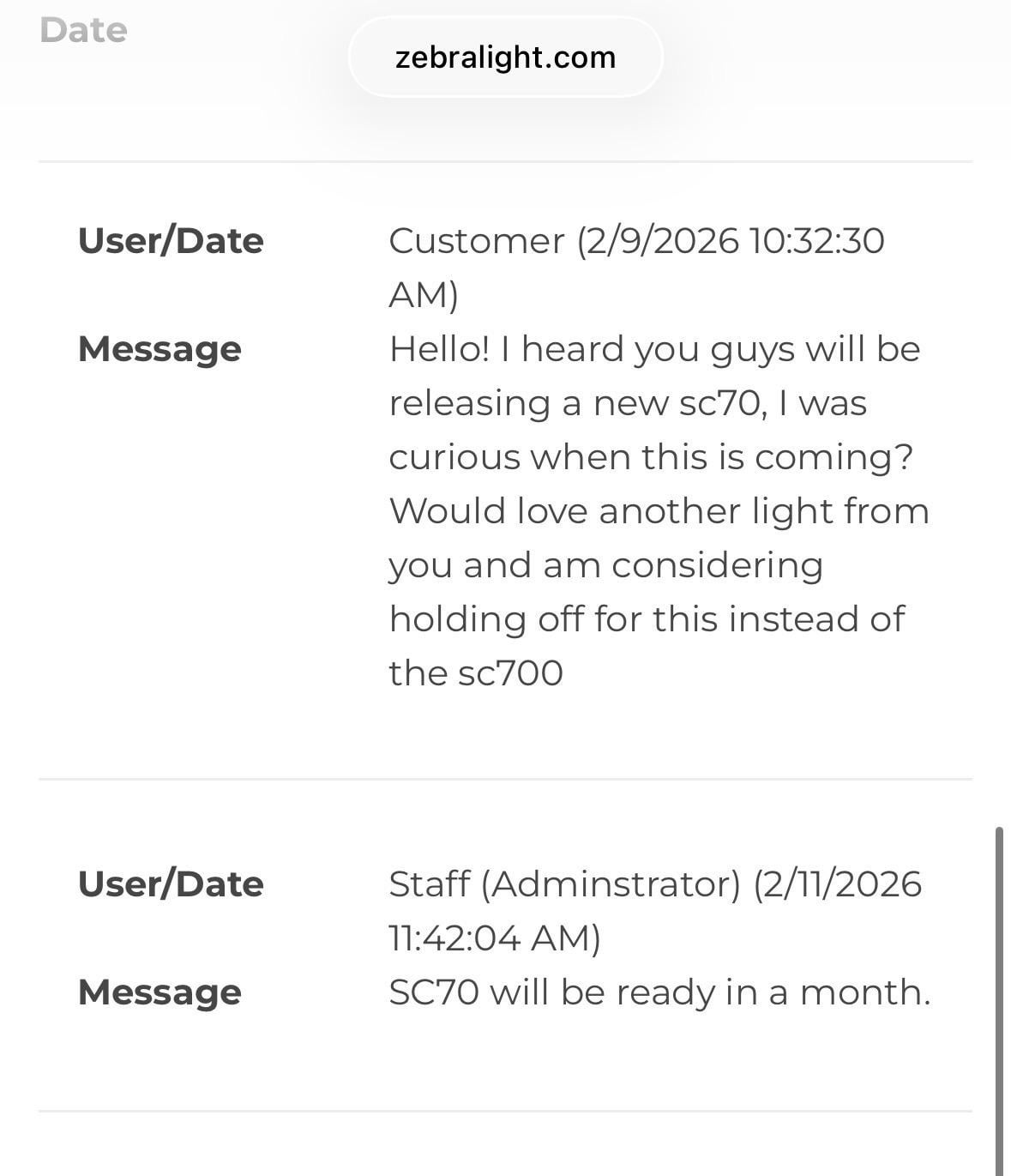The height and width of the screenshot is (1176, 1011).
Task: Click the "holding off for this instead of" line
Action: 647,619
